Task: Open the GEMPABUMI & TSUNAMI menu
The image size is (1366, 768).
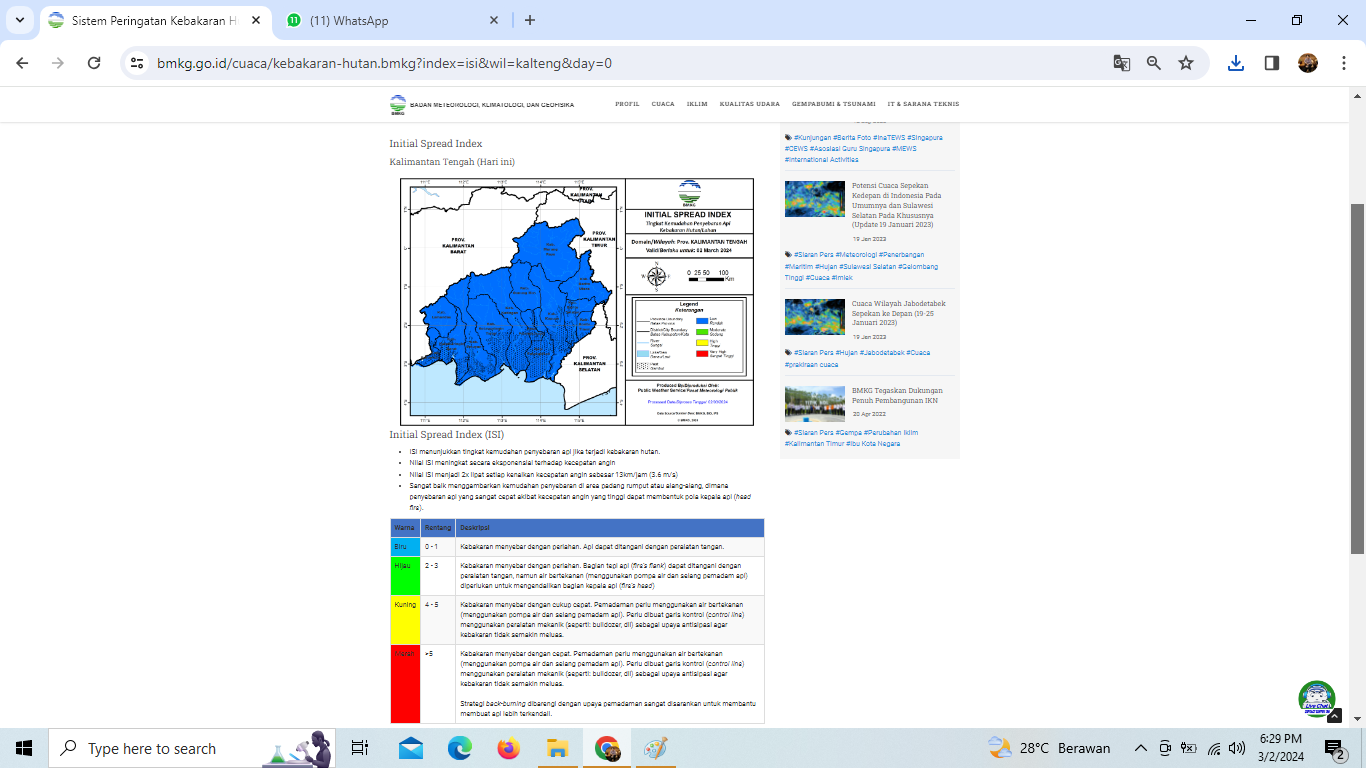Action: [x=834, y=104]
